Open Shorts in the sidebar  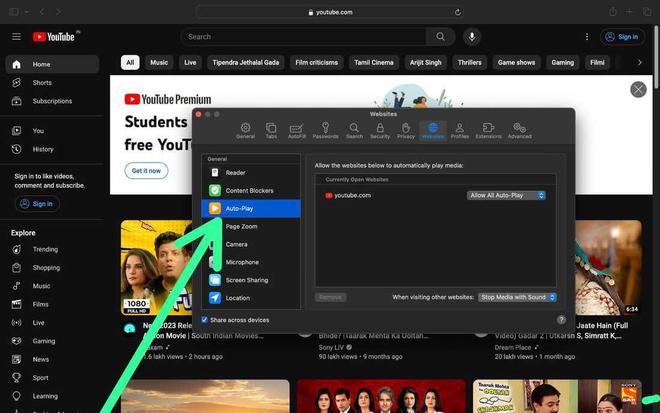click(x=52, y=83)
